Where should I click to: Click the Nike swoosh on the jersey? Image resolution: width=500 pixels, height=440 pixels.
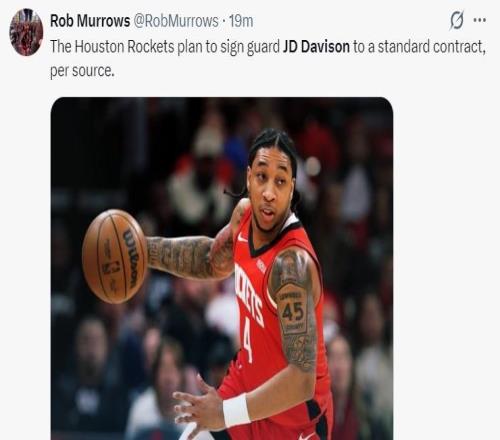pyautogui.click(x=242, y=238)
